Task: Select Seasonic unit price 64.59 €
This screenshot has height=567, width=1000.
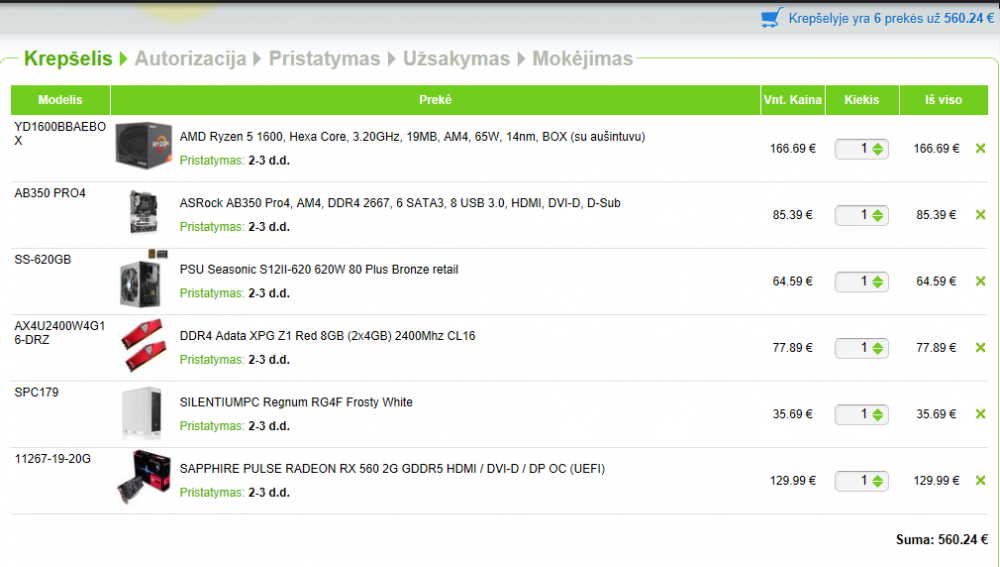Action: coord(793,281)
